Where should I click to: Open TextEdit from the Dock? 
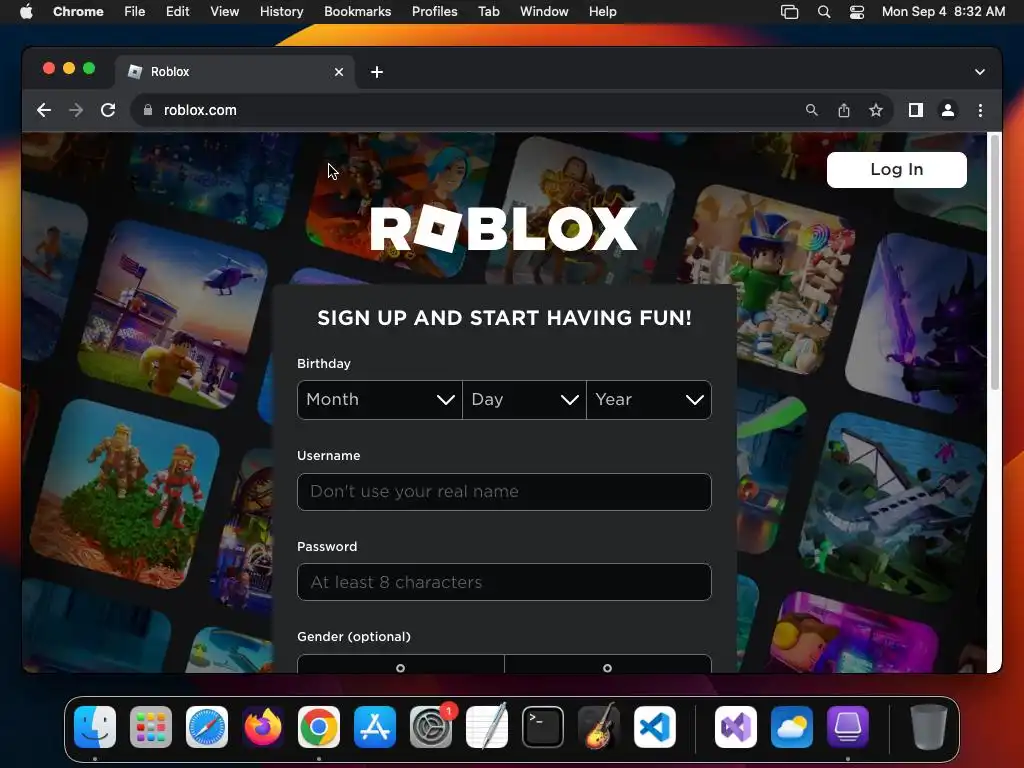[x=487, y=727]
